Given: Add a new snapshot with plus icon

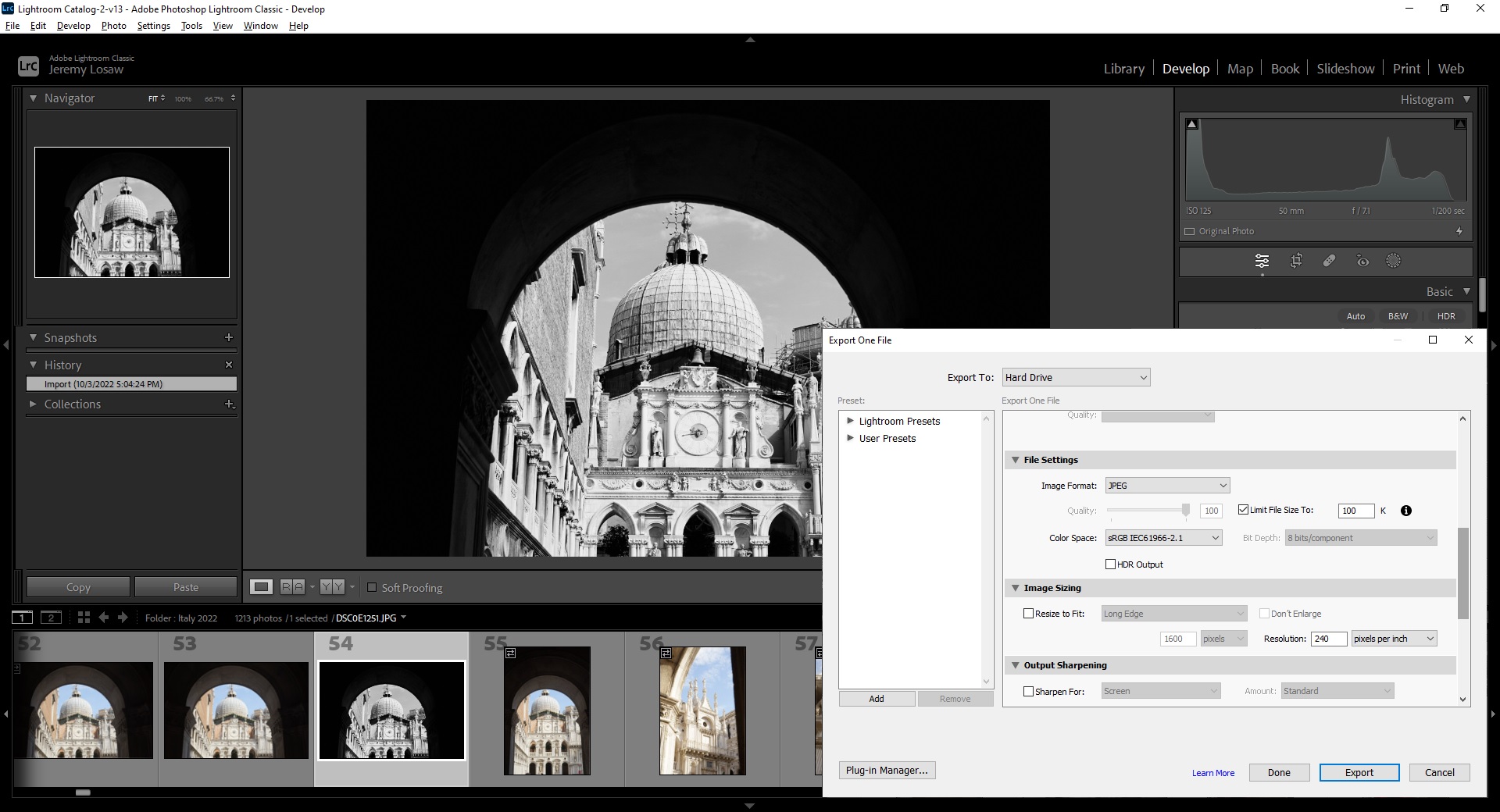Looking at the screenshot, I should (x=229, y=337).
